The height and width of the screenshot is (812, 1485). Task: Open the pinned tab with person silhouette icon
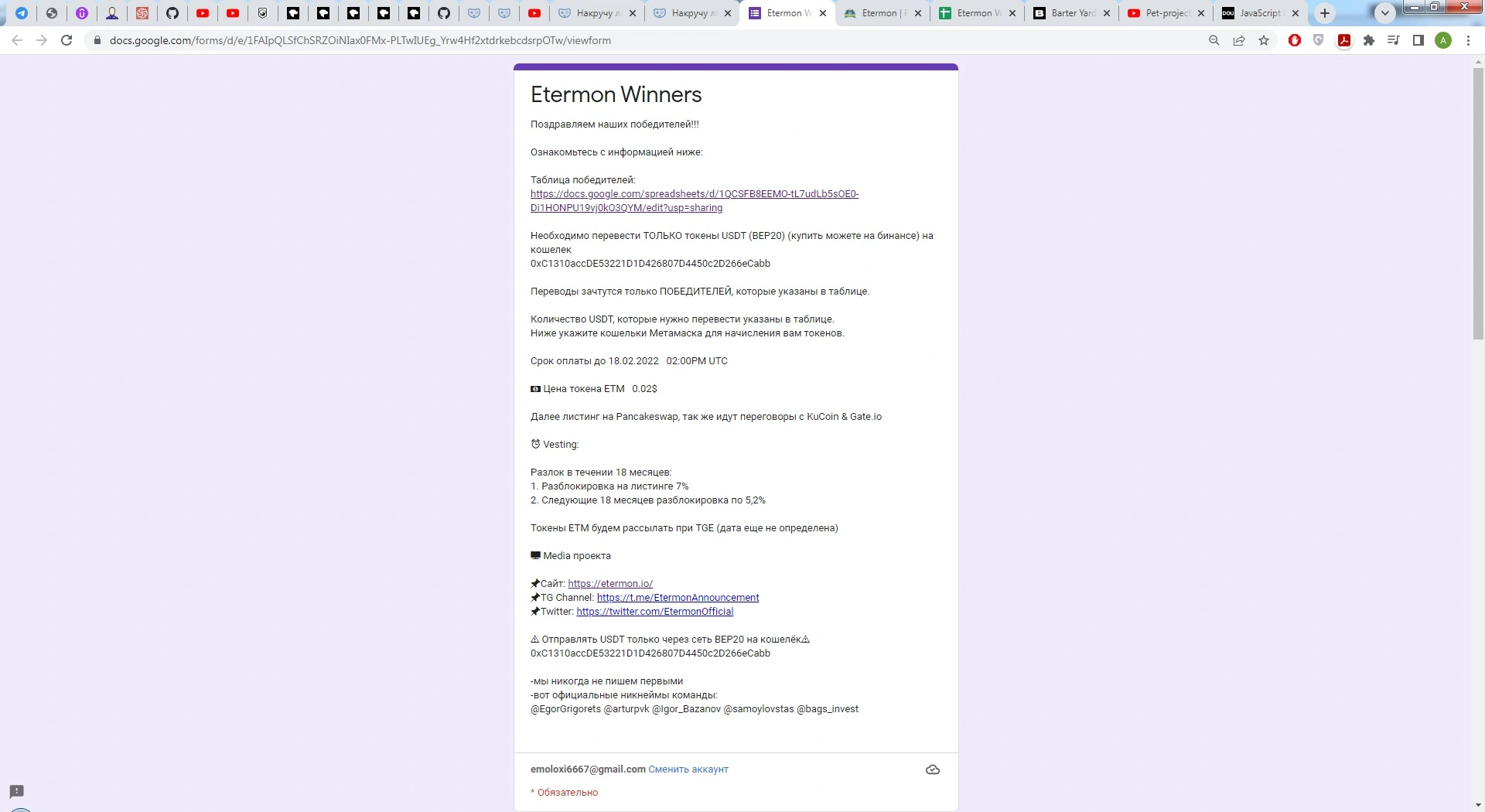(112, 13)
